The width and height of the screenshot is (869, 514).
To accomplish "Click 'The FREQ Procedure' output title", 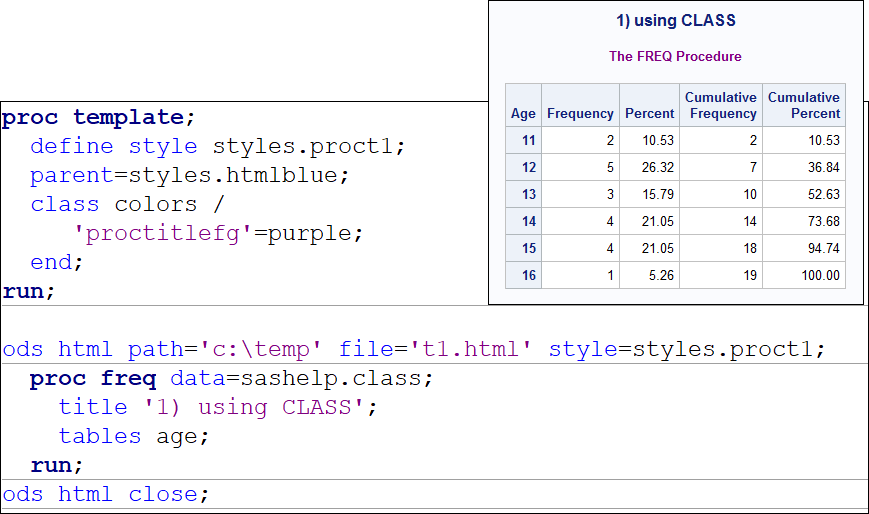I will (x=675, y=57).
